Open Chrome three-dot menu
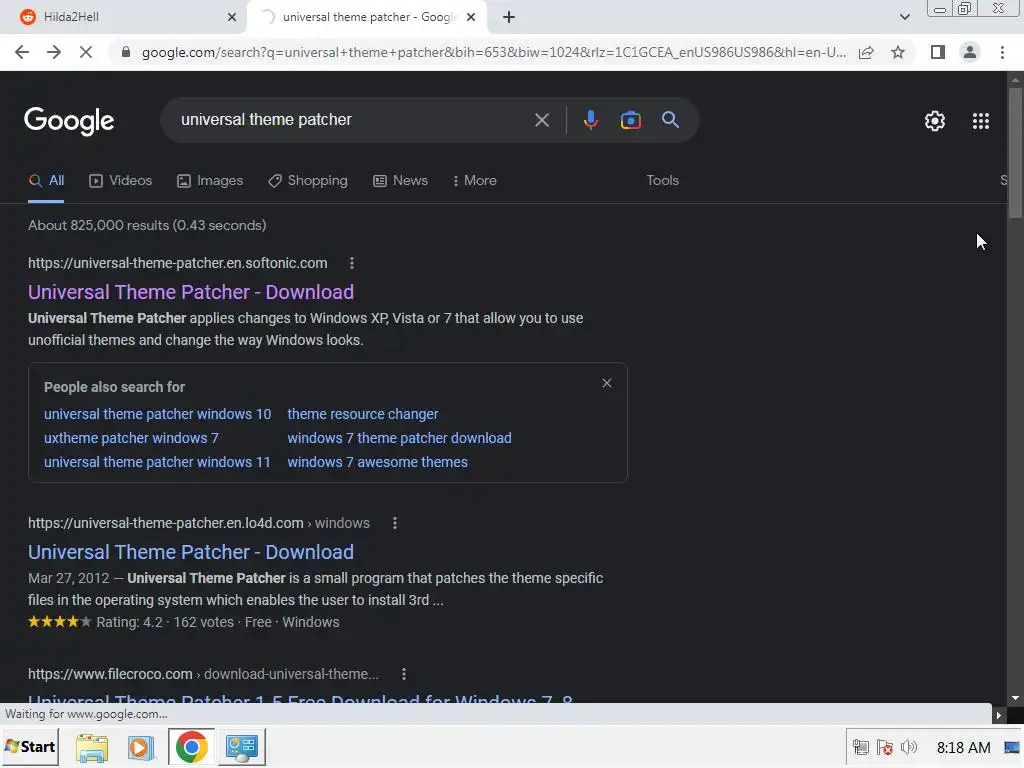 1002,52
